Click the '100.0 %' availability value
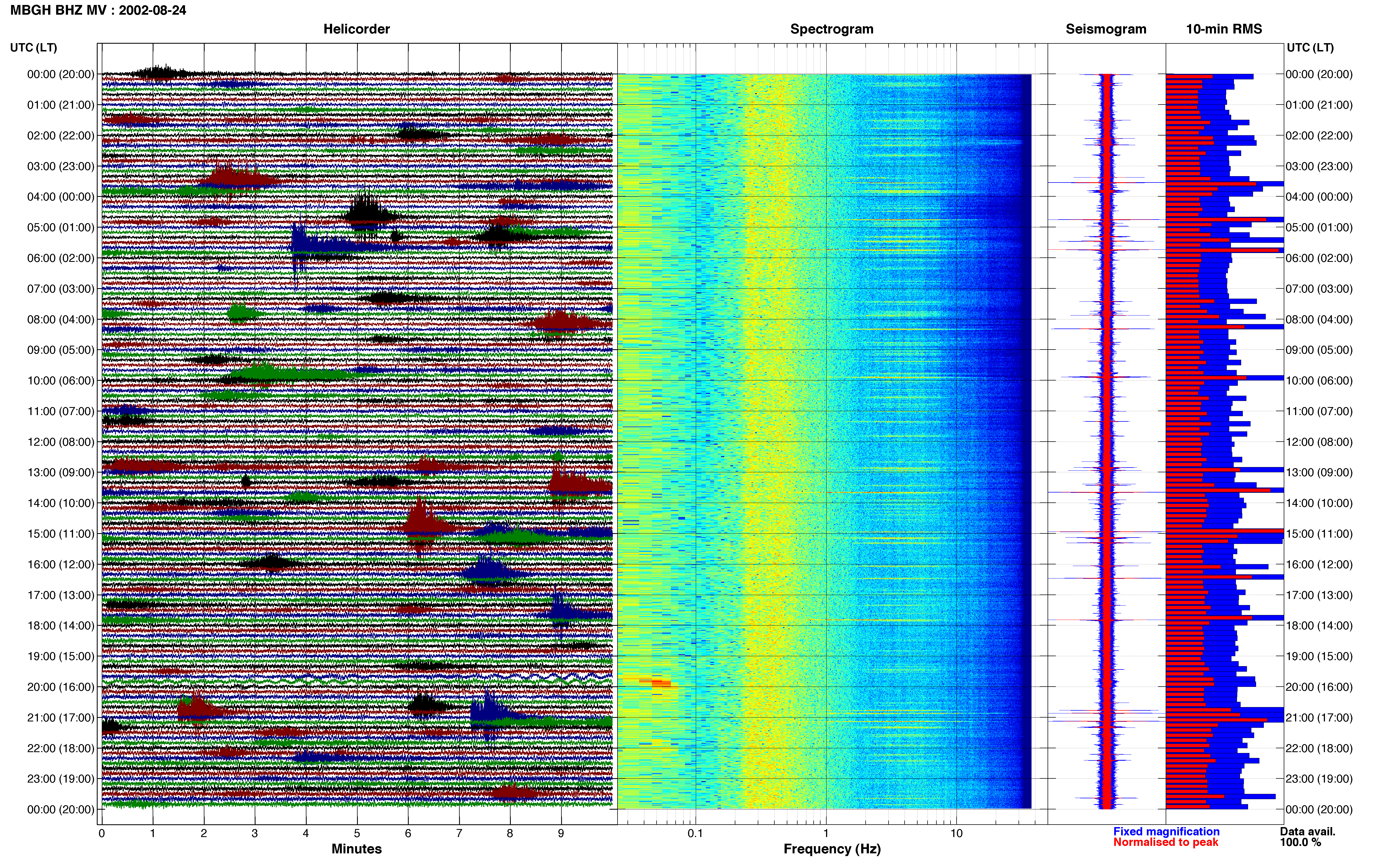 [x=1301, y=842]
